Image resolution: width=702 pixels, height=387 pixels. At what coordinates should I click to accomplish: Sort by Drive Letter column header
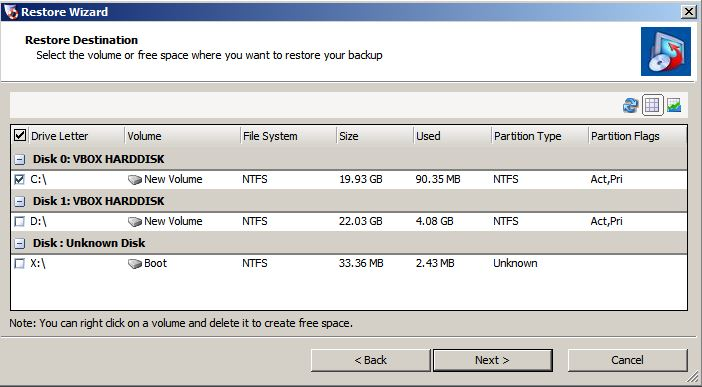point(77,136)
